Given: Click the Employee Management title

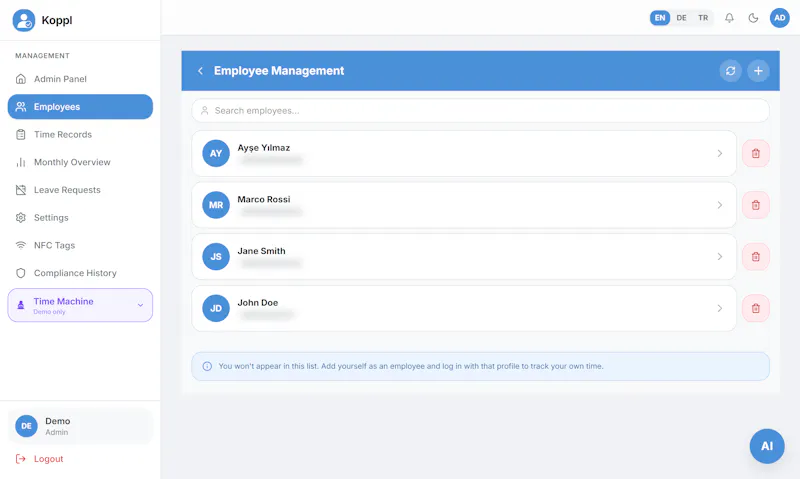Looking at the screenshot, I should (x=279, y=71).
